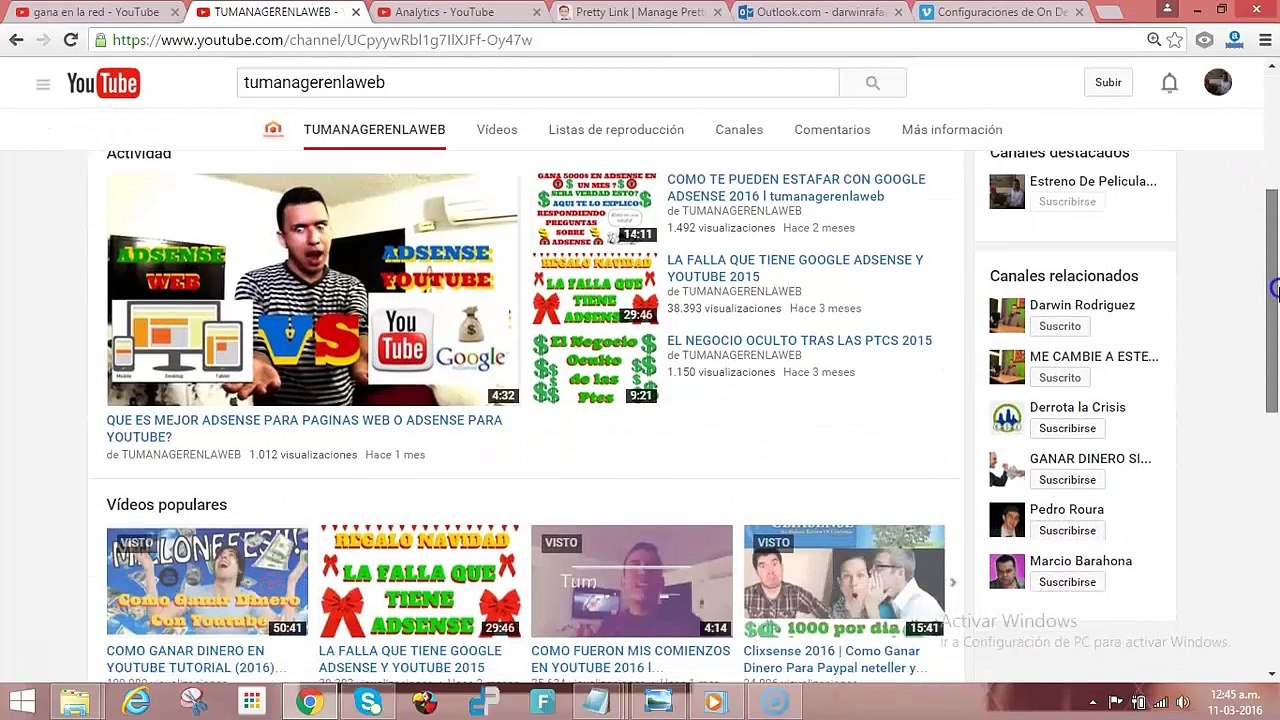
Task: Open the 50:41 popular video thumbnail
Action: [x=207, y=581]
